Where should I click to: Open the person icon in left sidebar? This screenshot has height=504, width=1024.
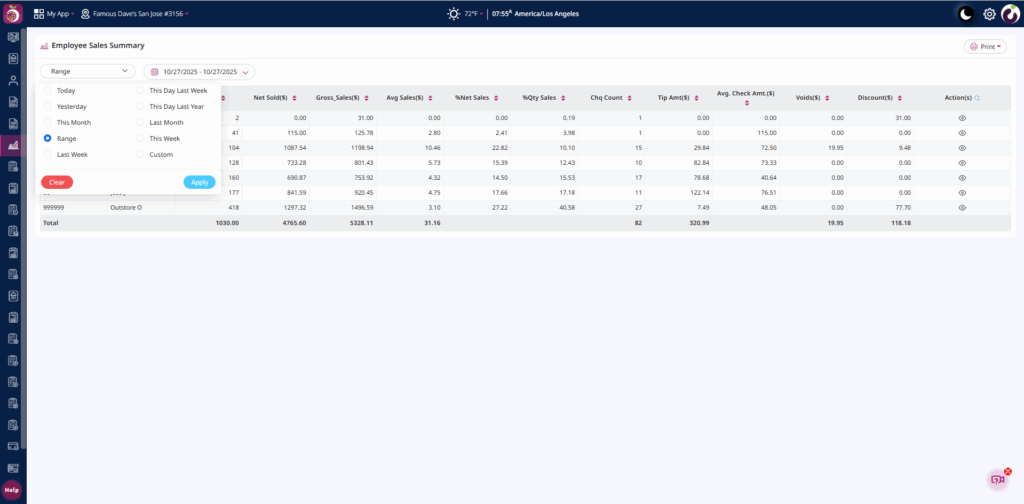(x=13, y=80)
